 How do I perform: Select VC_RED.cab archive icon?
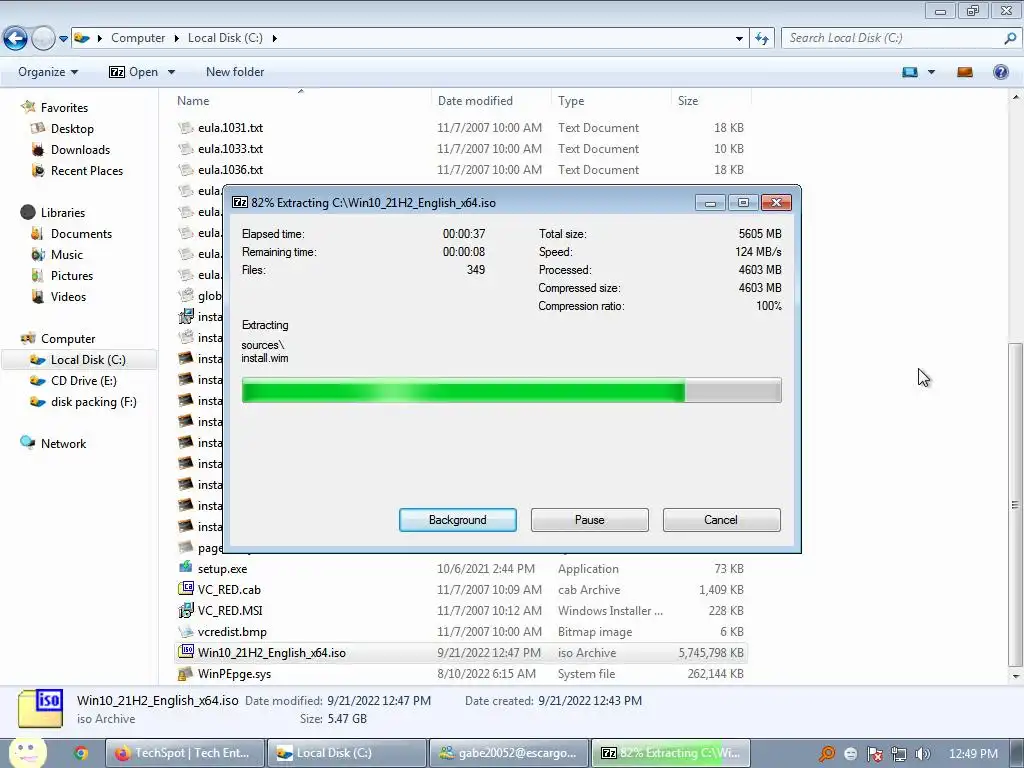click(x=186, y=589)
